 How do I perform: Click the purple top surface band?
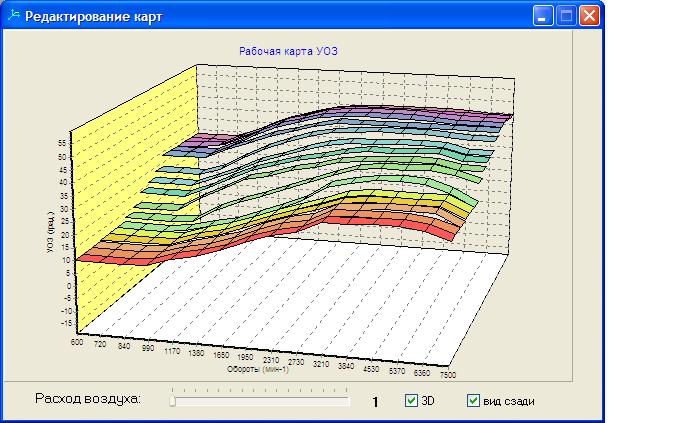[400, 111]
